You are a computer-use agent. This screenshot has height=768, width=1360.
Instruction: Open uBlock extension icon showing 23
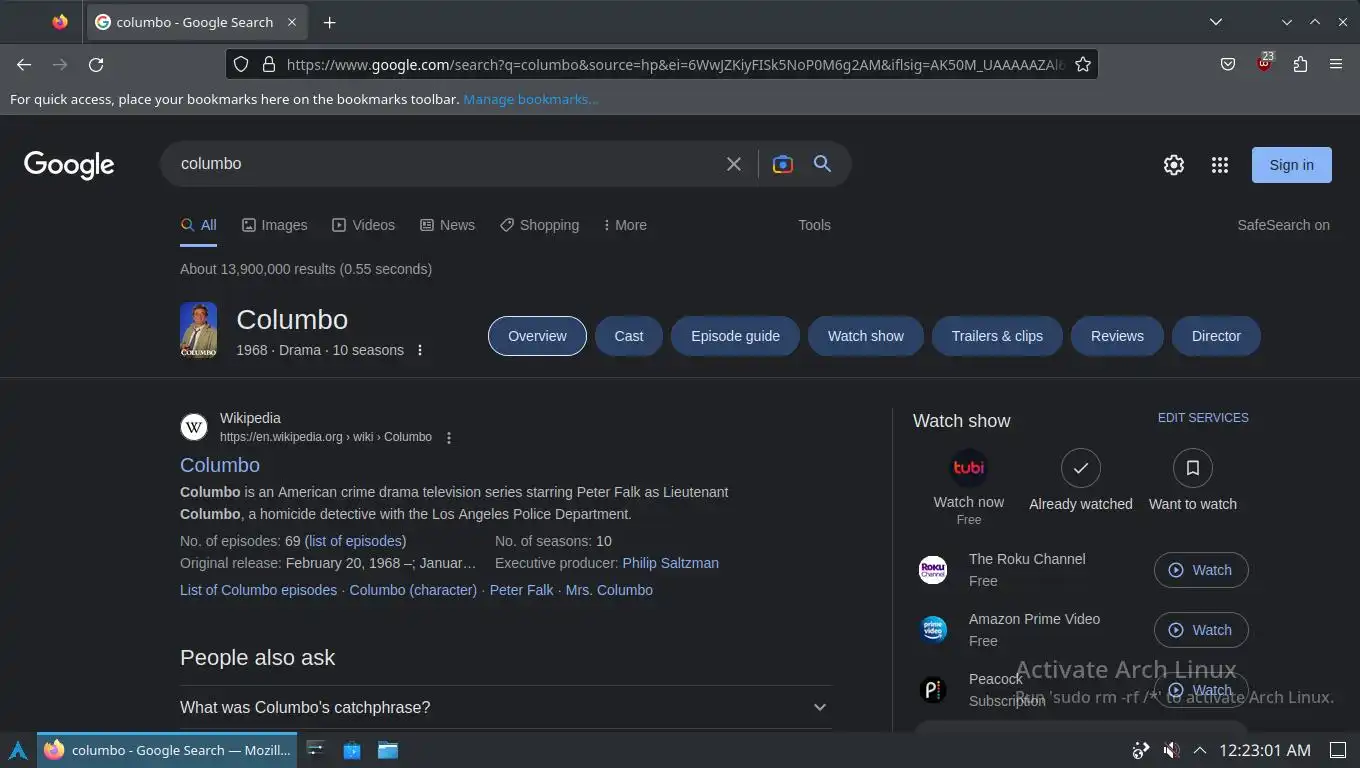coord(1264,63)
